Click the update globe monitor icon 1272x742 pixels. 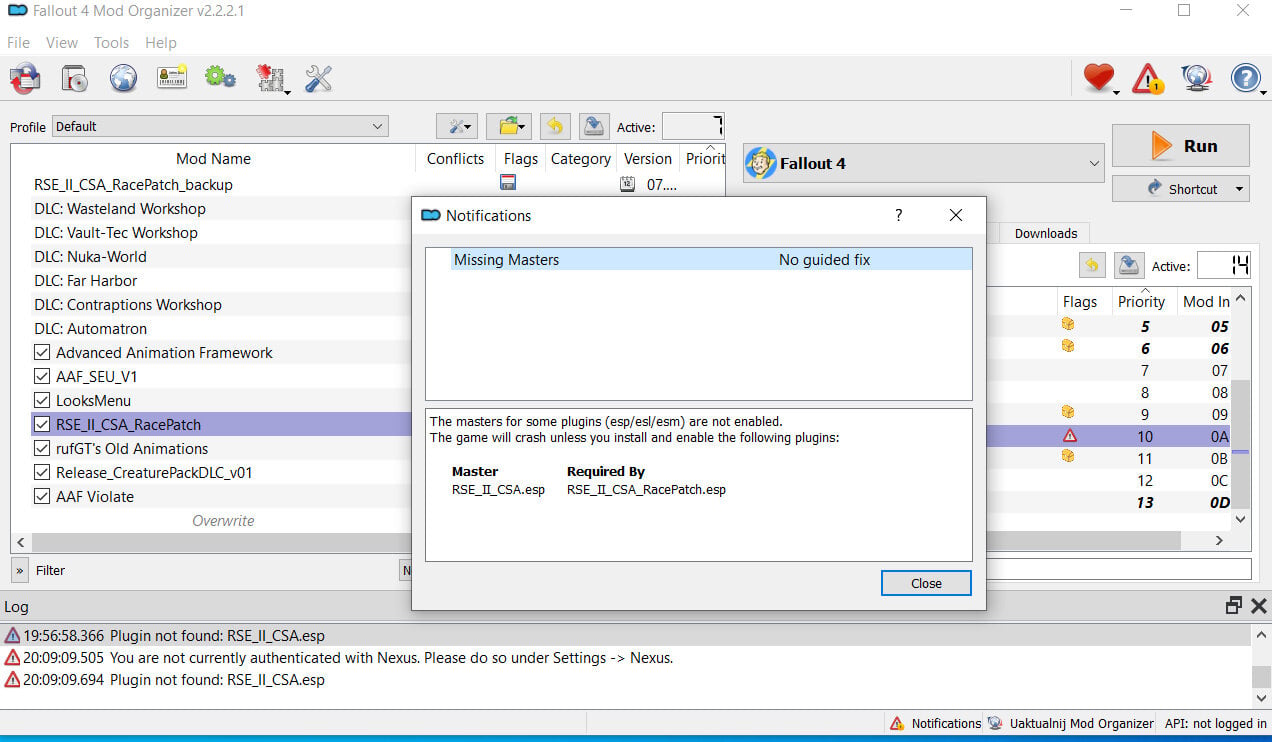[1196, 78]
